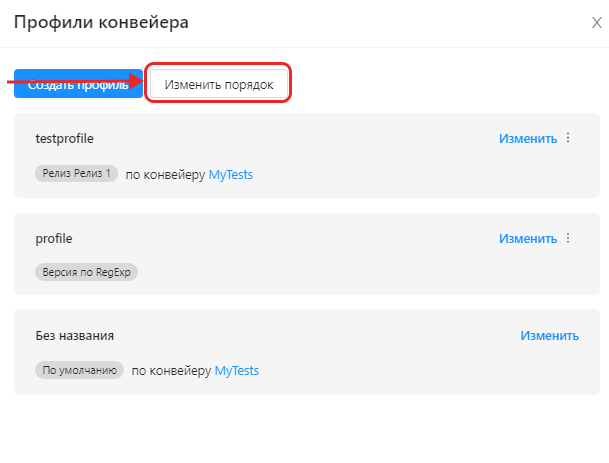Open MyTests link in the default profile
The image size is (609, 463).
(236, 371)
